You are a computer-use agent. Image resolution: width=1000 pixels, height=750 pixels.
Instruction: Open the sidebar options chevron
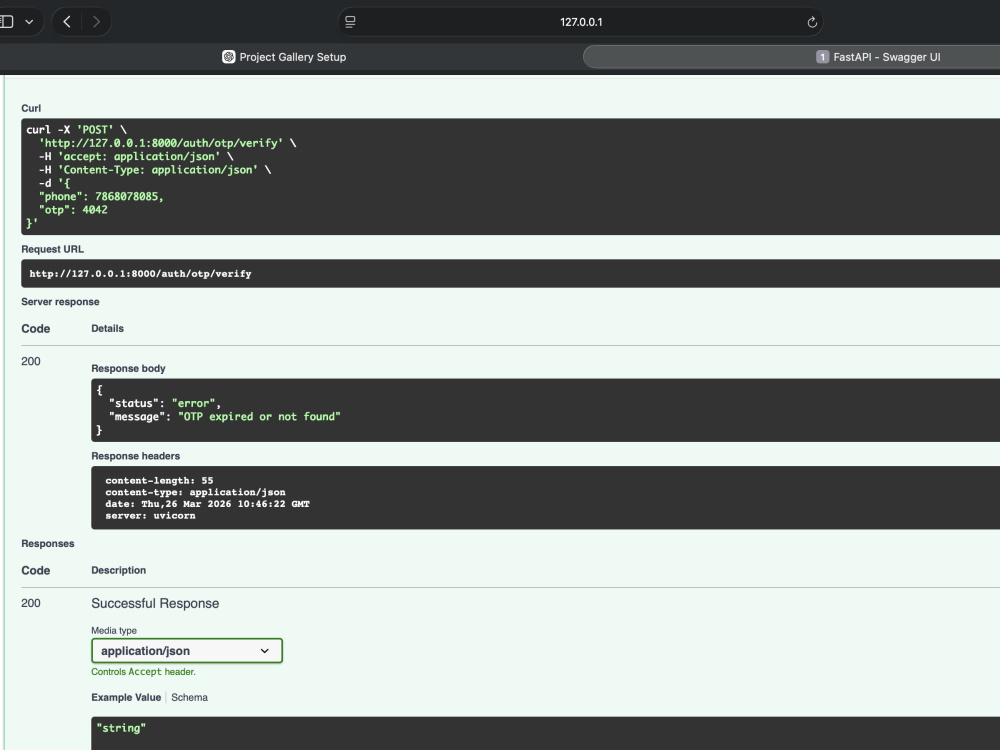click(x=29, y=22)
